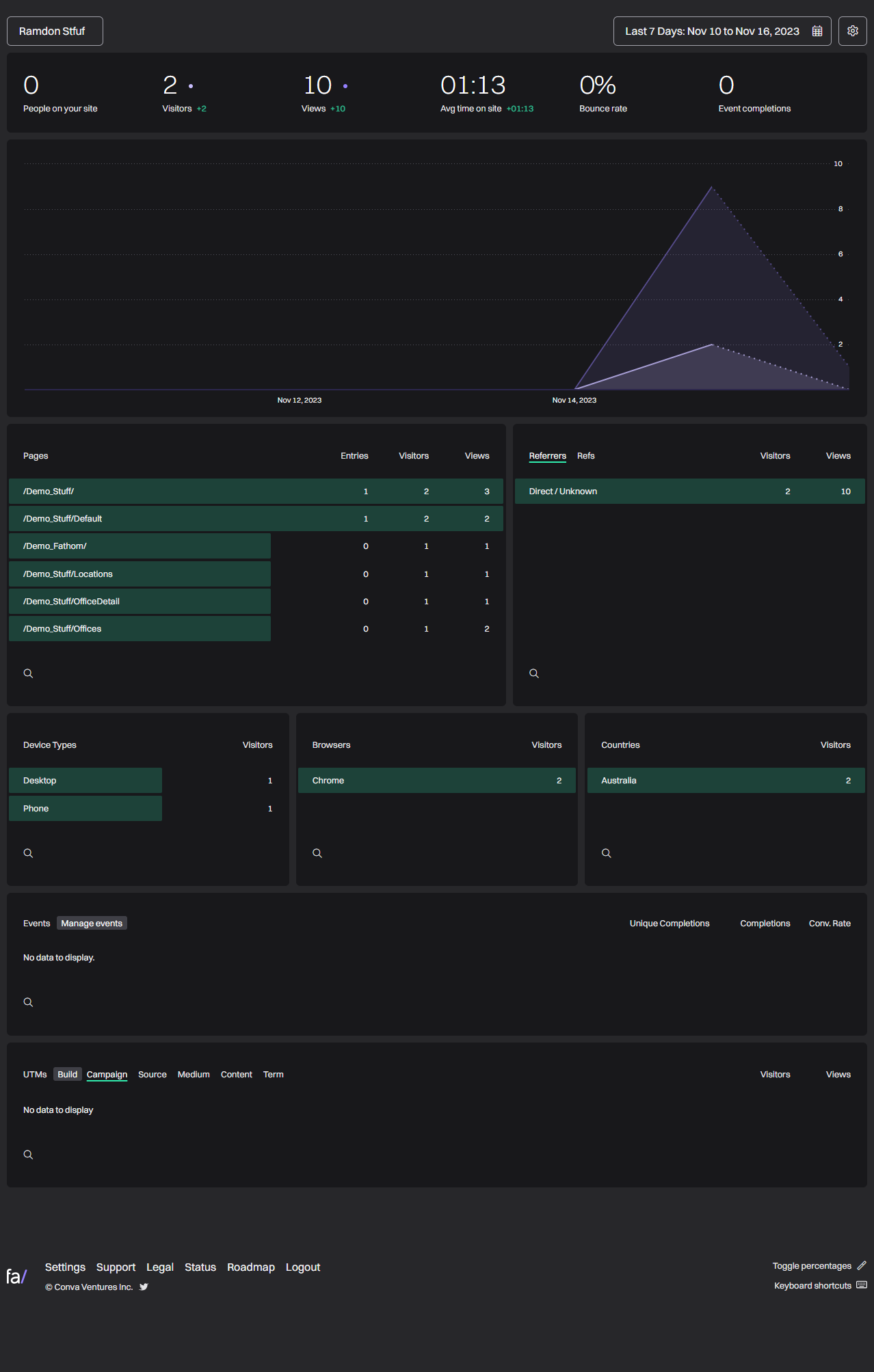This screenshot has height=1372, width=874.
Task: Click the /Demo_Stuff/OfficeDetail page row
Action: pyautogui.click(x=256, y=602)
